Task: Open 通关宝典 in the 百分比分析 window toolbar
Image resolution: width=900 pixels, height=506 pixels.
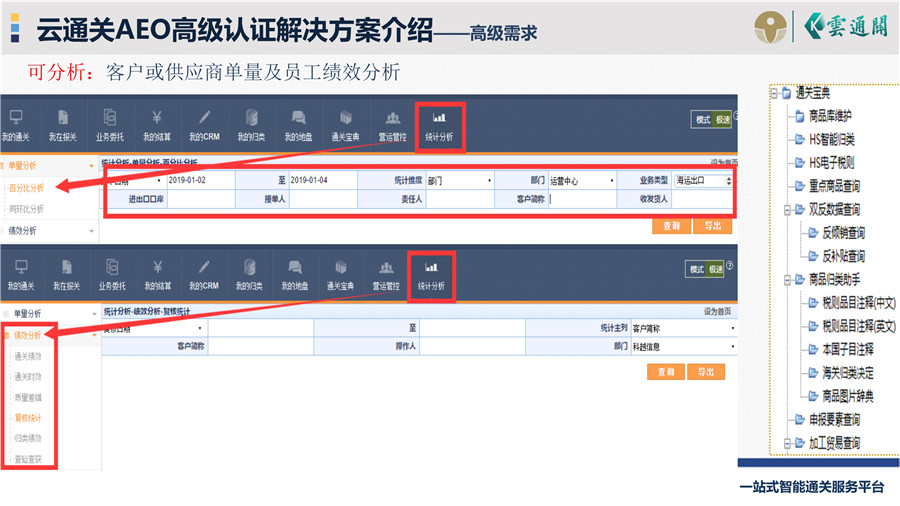Action: (345, 126)
